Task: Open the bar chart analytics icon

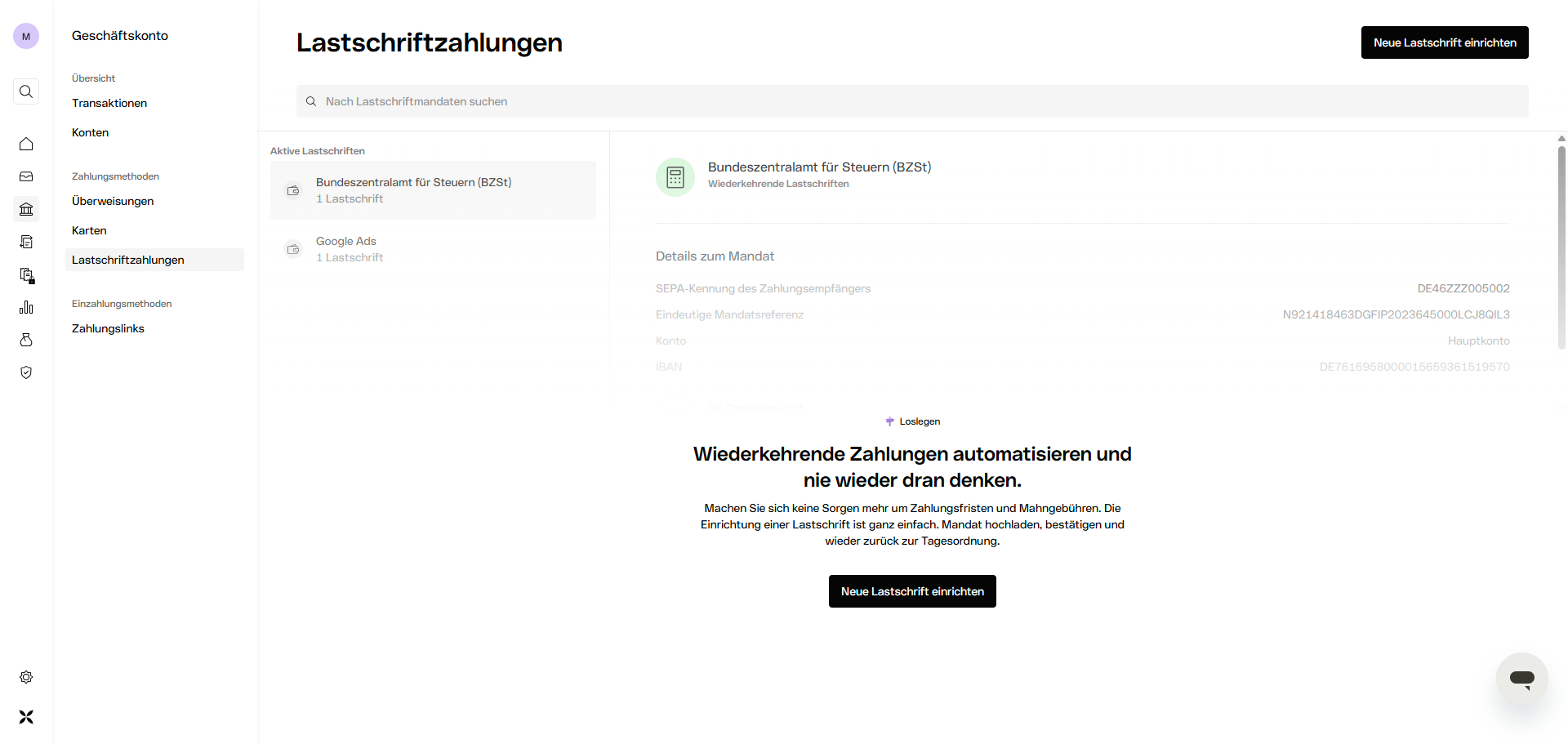Action: tap(26, 307)
